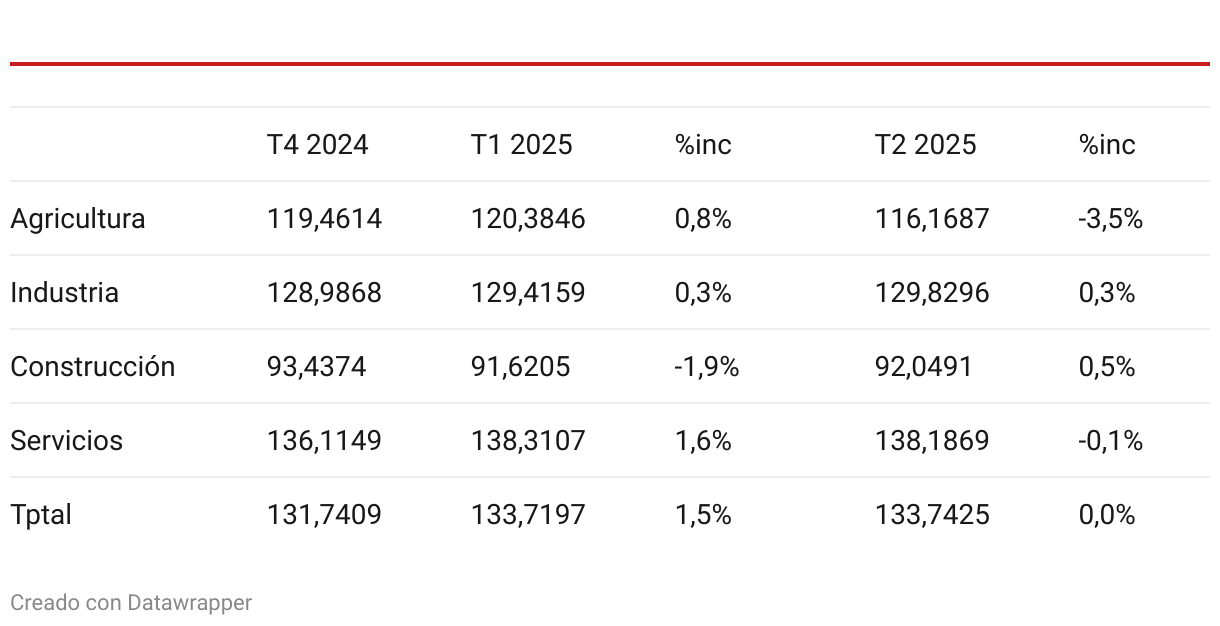Click the T2 2025 column header
This screenshot has width=1220, height=626.
[926, 145]
